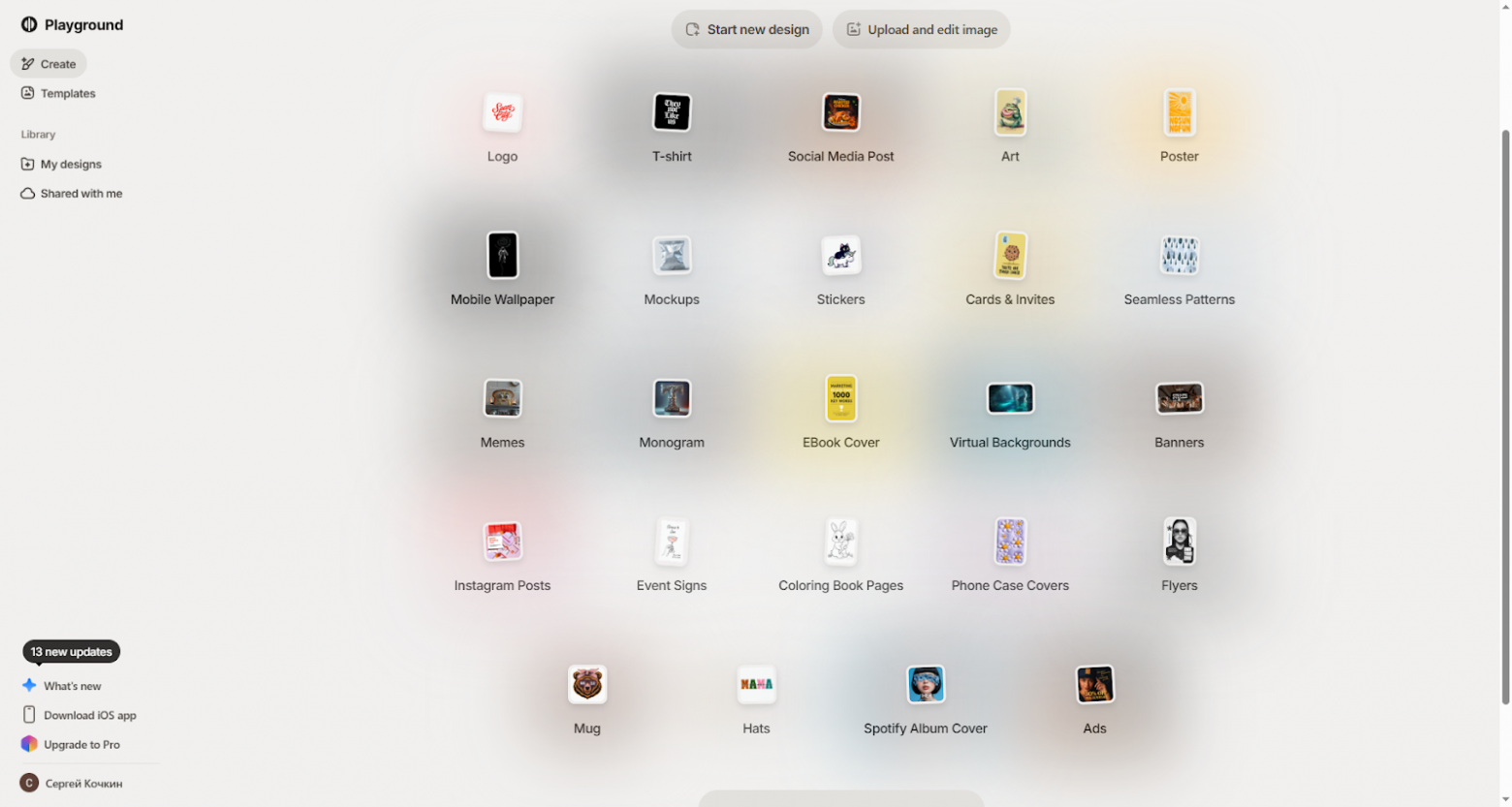Go to the Create section
Screen dimensions: 1512x807
(x=48, y=64)
